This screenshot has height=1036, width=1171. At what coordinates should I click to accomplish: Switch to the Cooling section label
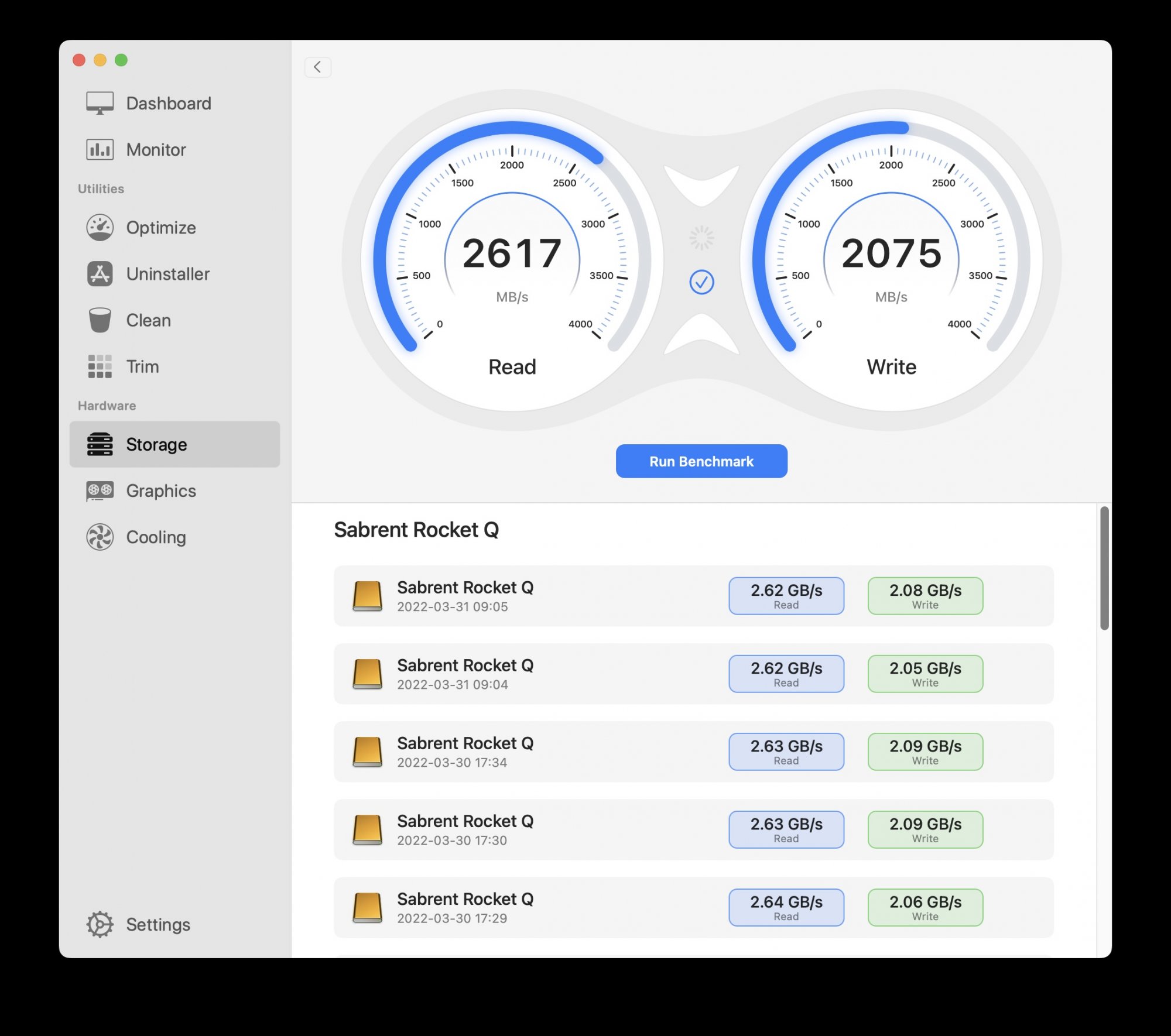156,537
